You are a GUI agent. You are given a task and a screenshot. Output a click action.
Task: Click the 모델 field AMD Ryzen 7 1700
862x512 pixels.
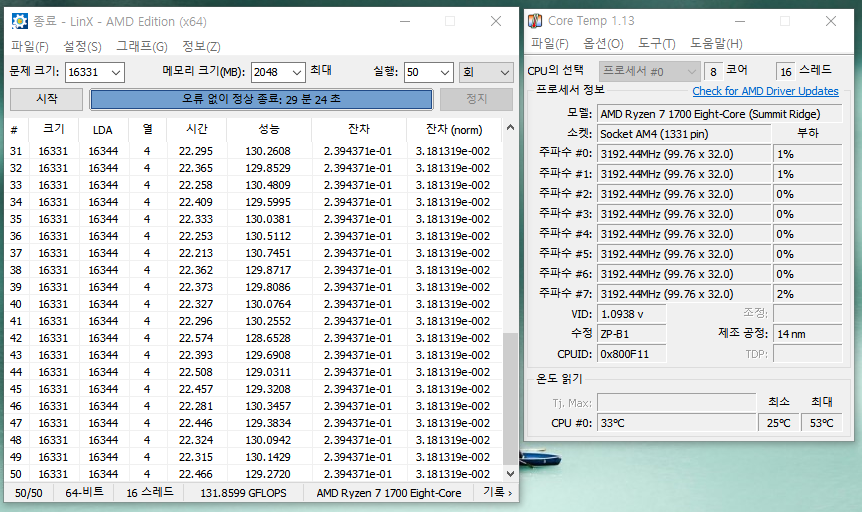point(719,114)
